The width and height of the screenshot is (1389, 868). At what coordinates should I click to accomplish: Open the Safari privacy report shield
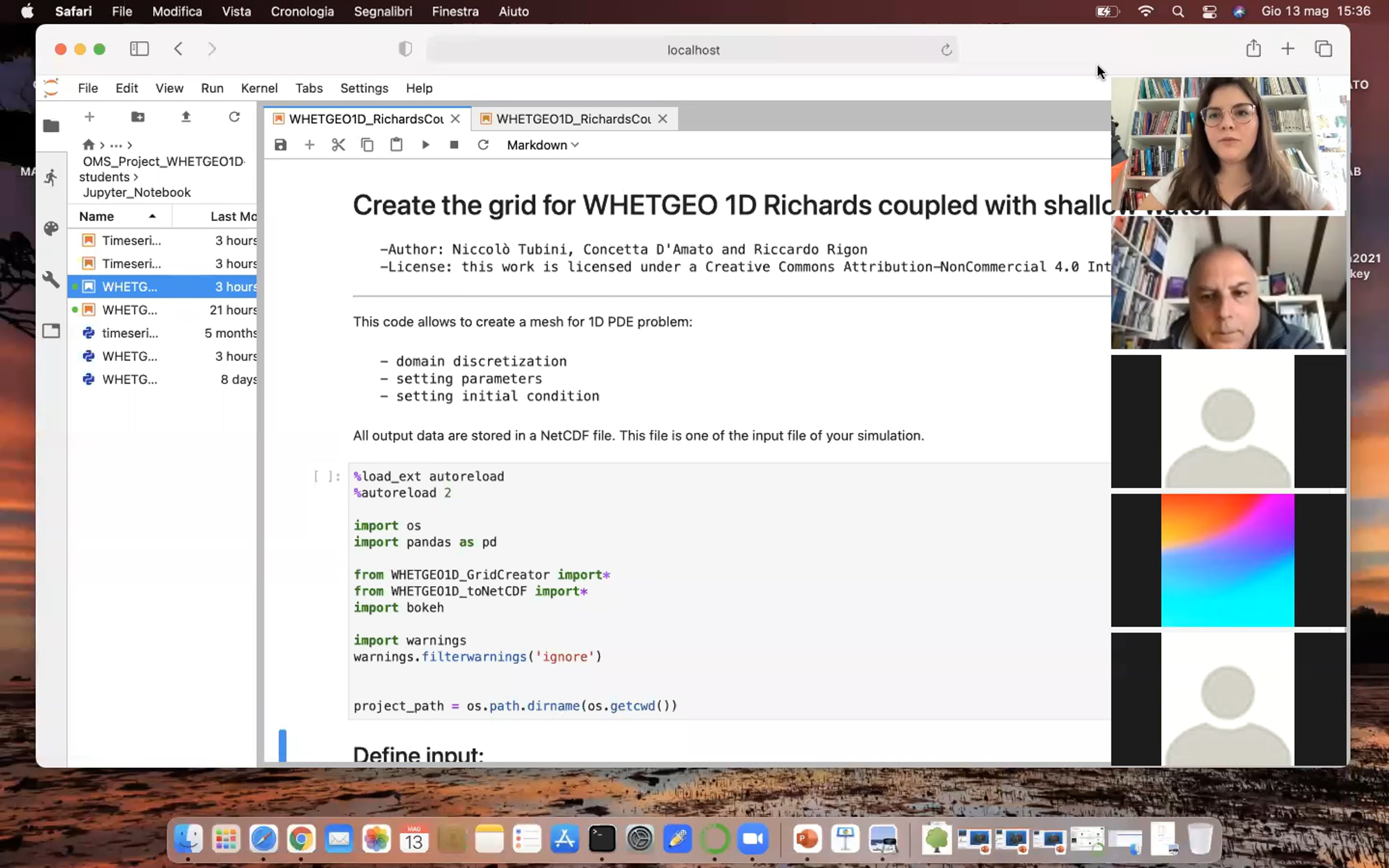(x=405, y=49)
